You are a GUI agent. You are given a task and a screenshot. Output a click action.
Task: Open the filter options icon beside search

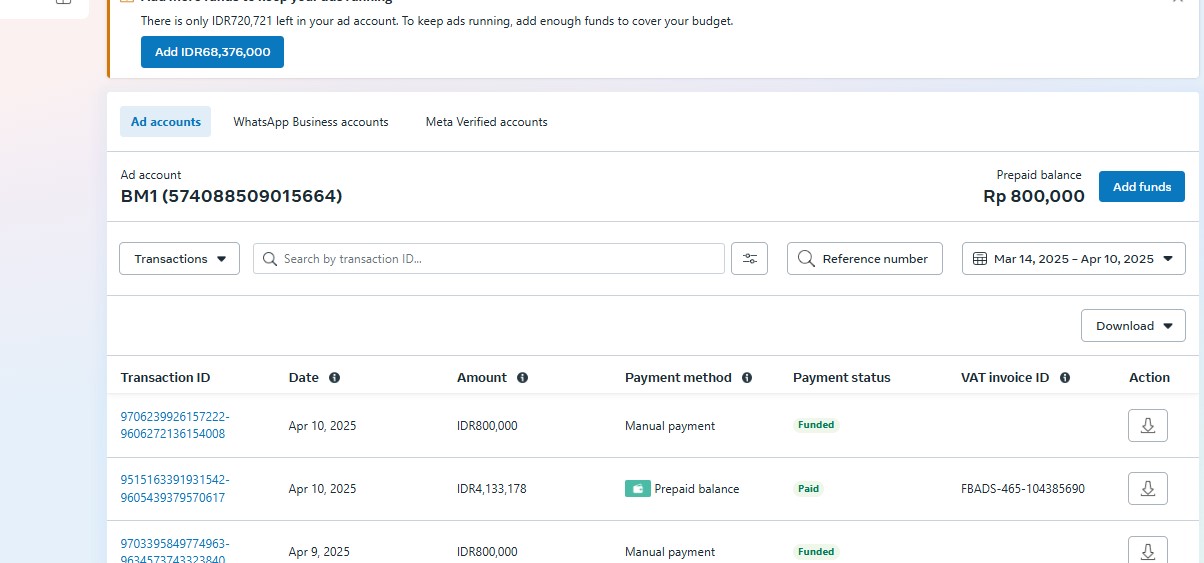coord(749,259)
